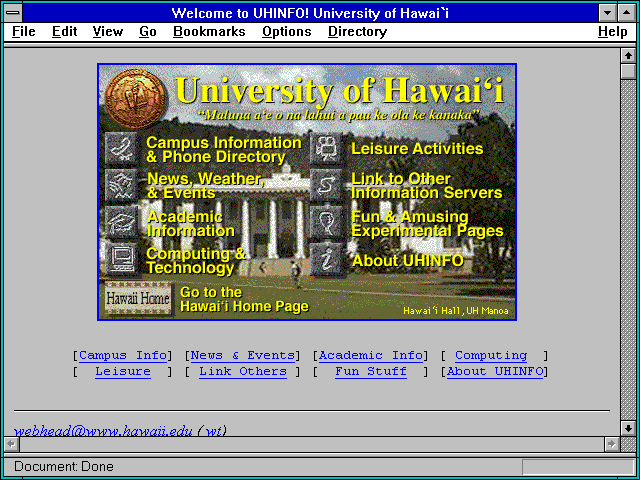Click the Fun & Amusing pages icon
The width and height of the screenshot is (640, 480).
click(x=326, y=223)
